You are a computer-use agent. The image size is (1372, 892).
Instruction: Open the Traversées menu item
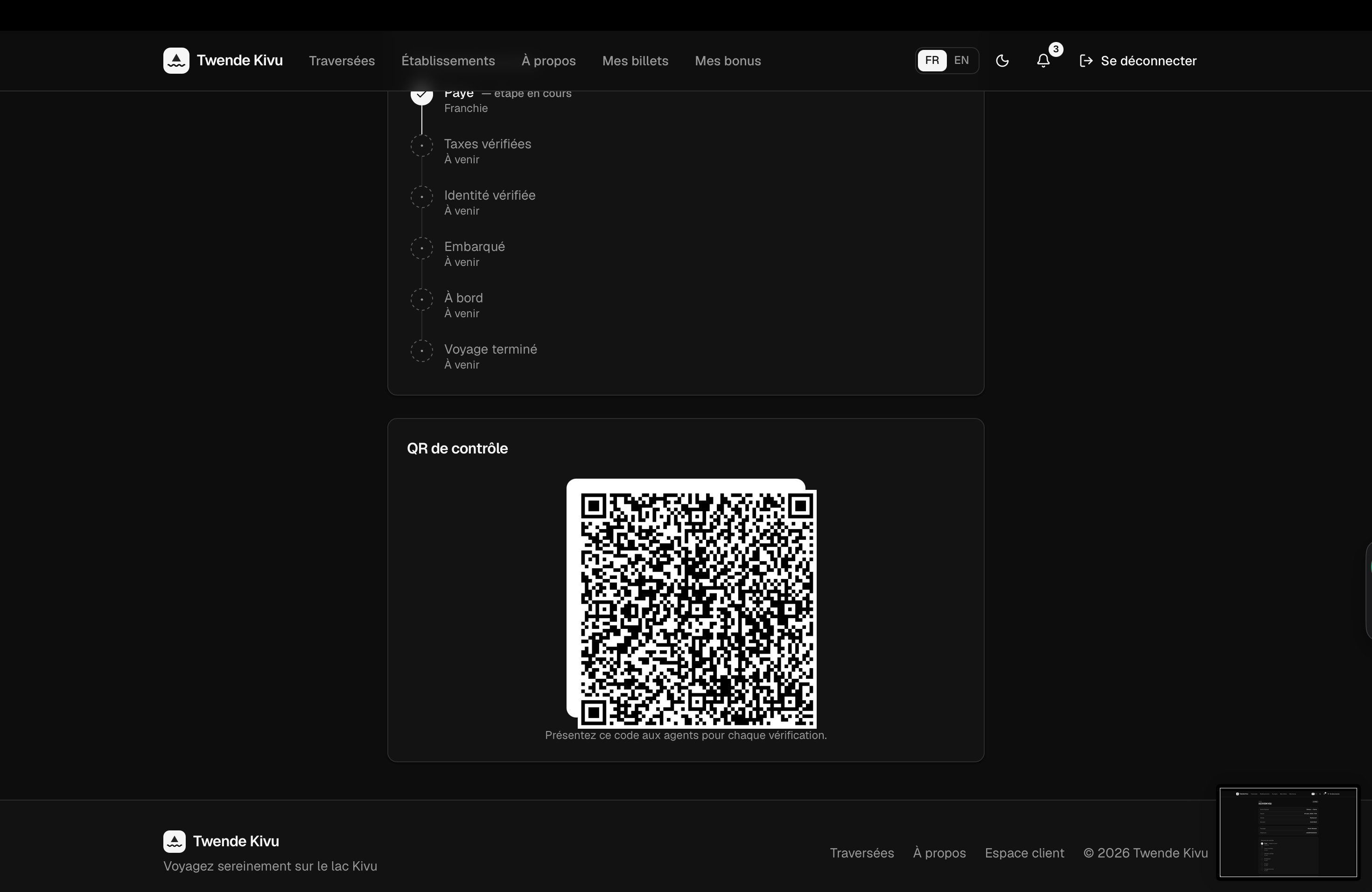click(342, 61)
